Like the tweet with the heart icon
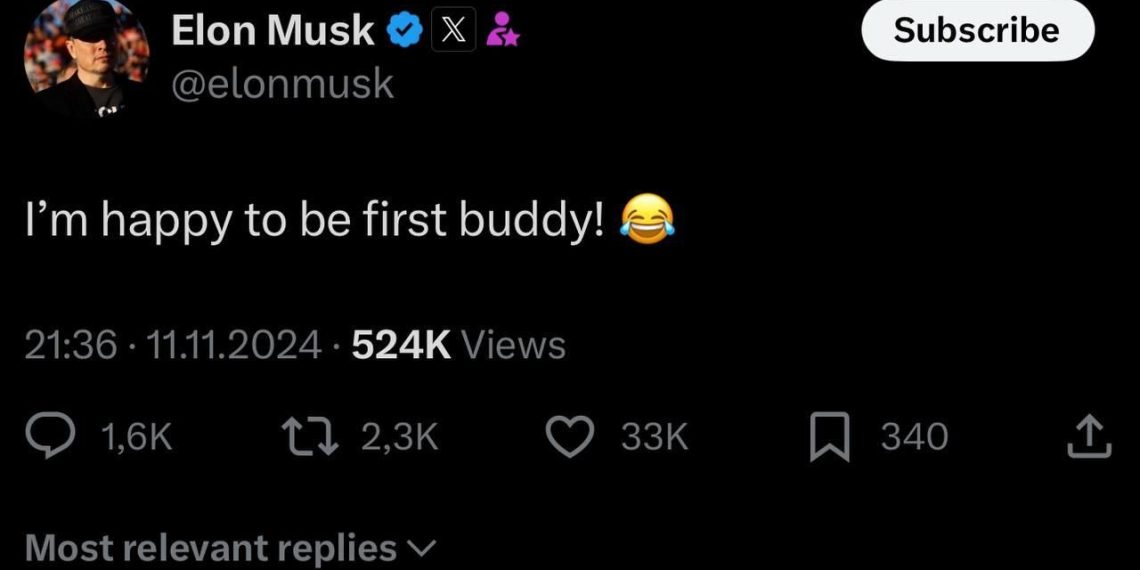 pos(571,437)
